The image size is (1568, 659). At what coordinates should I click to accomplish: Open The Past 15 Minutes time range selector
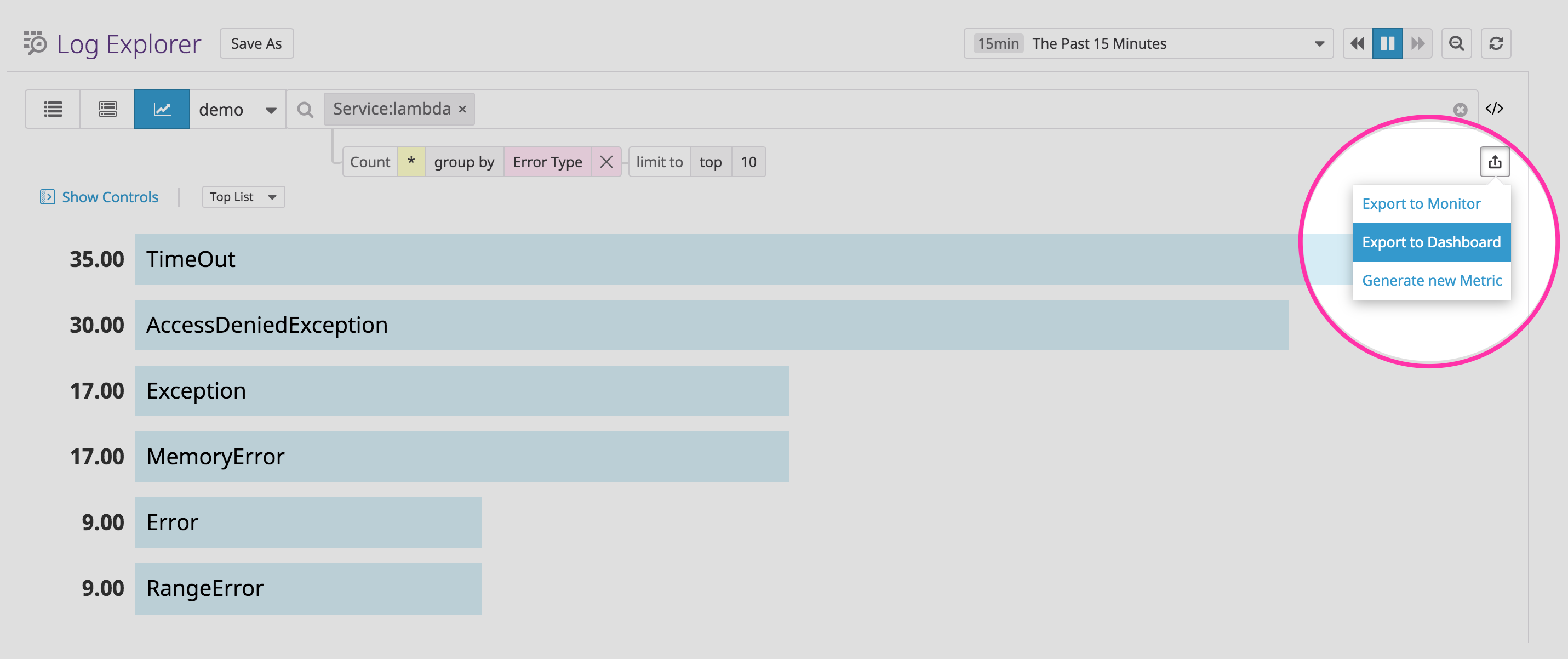pos(1147,43)
